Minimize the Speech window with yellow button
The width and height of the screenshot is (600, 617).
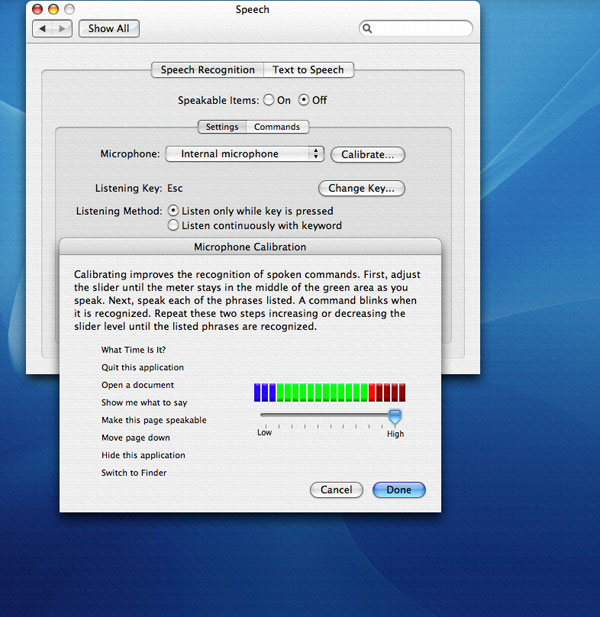point(54,9)
